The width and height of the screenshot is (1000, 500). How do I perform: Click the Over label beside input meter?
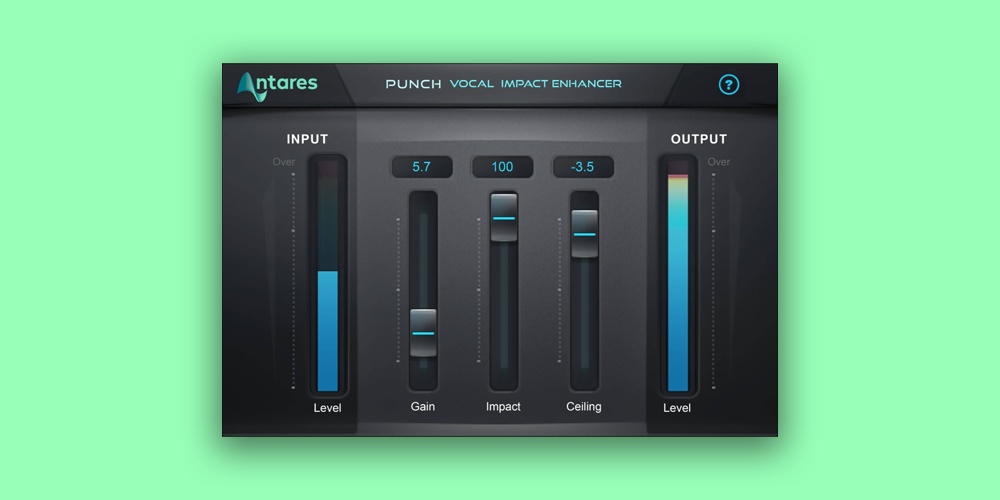284,162
